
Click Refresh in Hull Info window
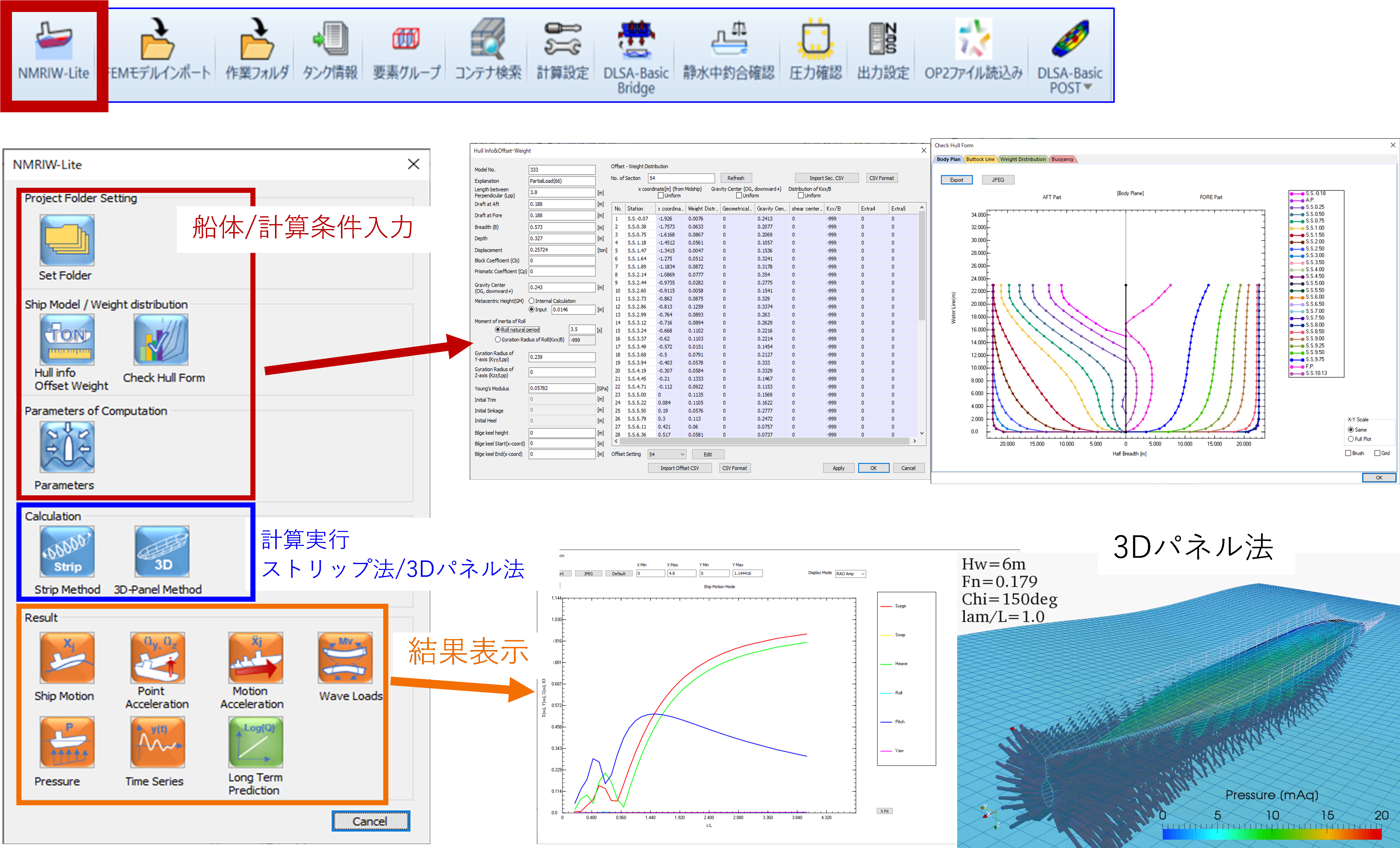pos(736,178)
